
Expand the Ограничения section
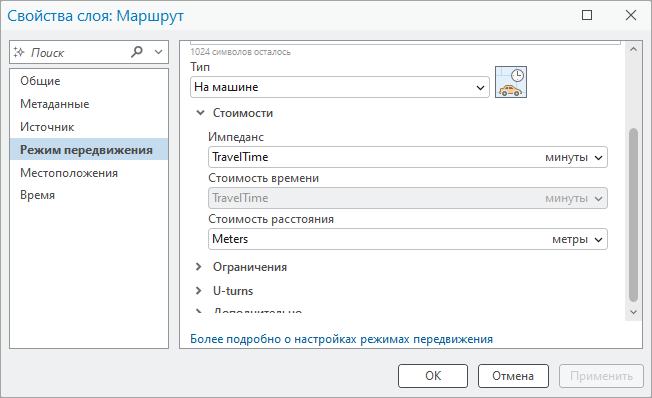coord(199,267)
